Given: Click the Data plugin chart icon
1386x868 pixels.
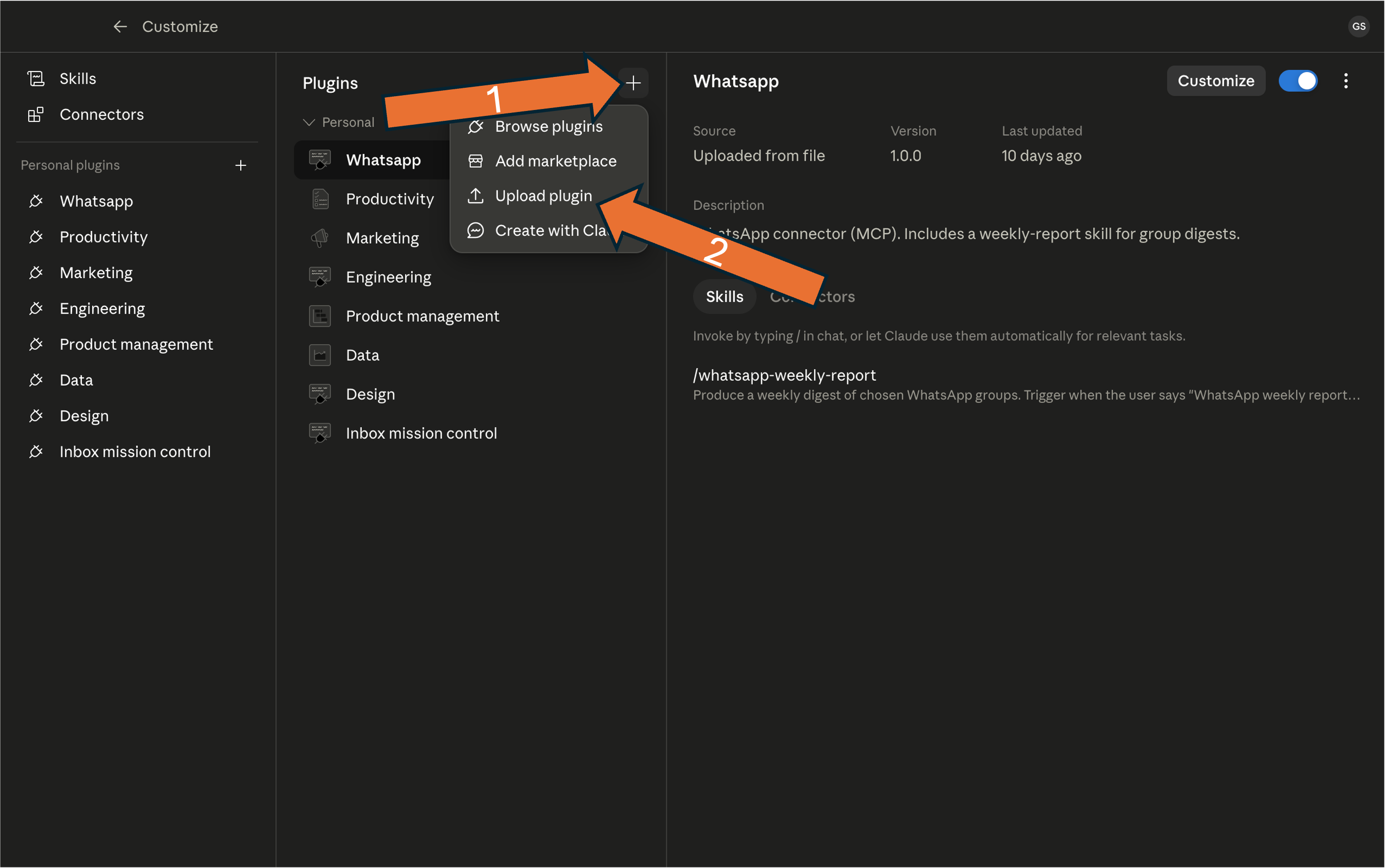Looking at the screenshot, I should (320, 355).
